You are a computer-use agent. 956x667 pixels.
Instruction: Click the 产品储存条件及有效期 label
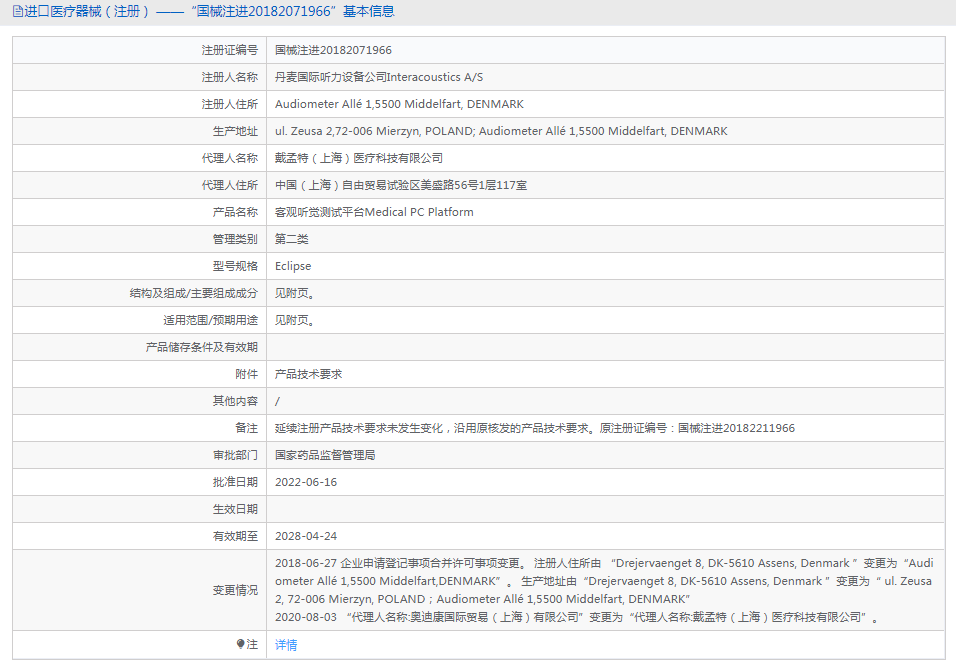(202, 347)
